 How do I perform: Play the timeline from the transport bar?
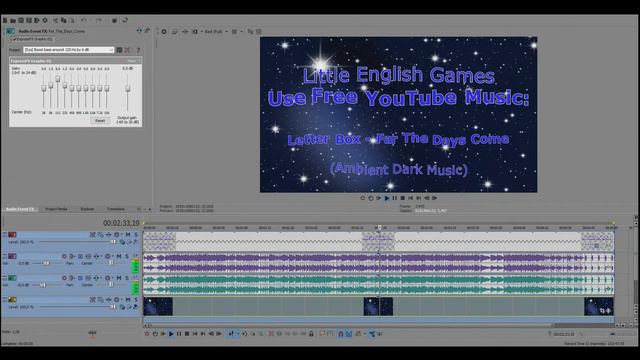171,334
